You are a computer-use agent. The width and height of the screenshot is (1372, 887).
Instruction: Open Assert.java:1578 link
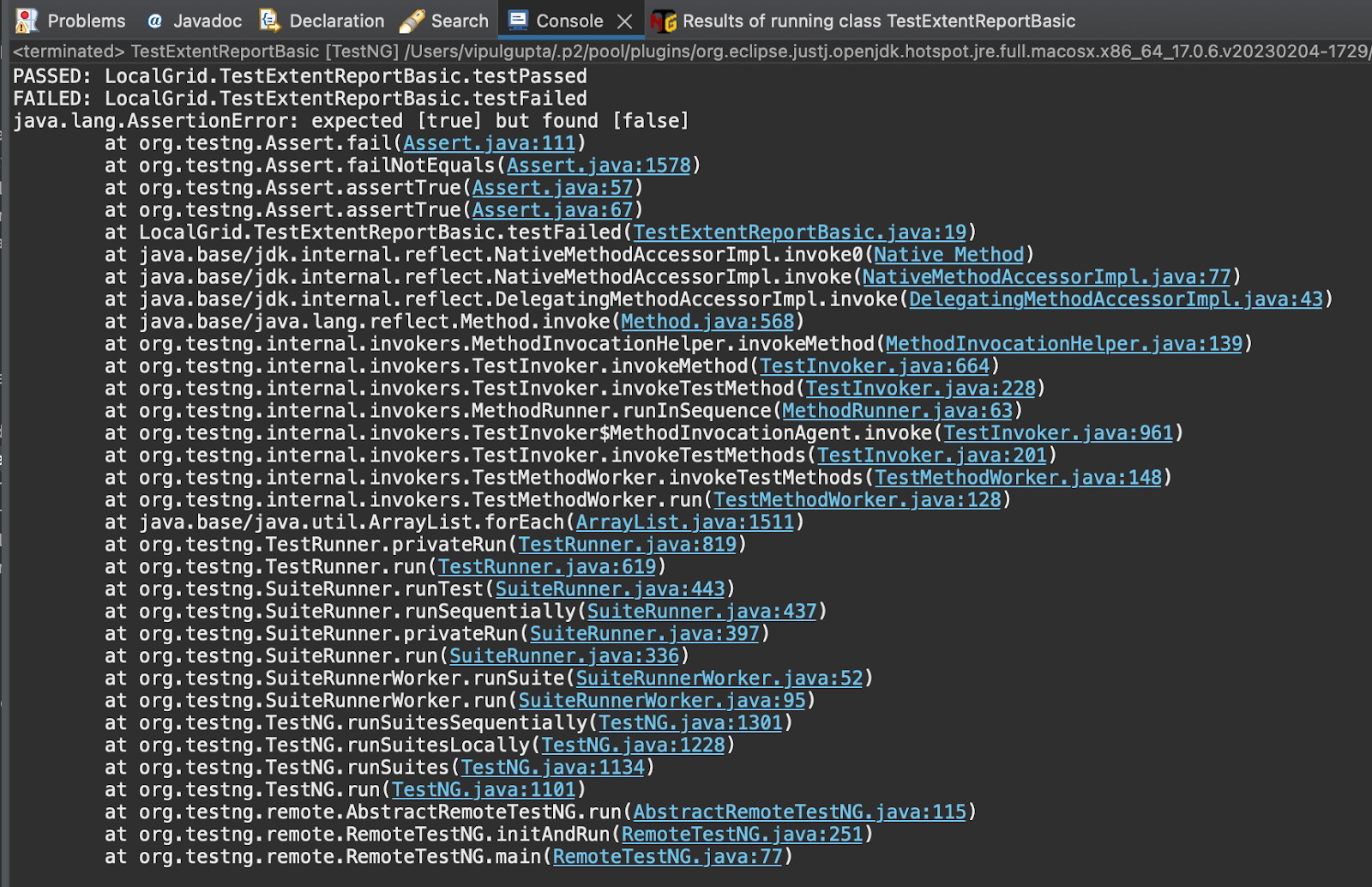(599, 165)
